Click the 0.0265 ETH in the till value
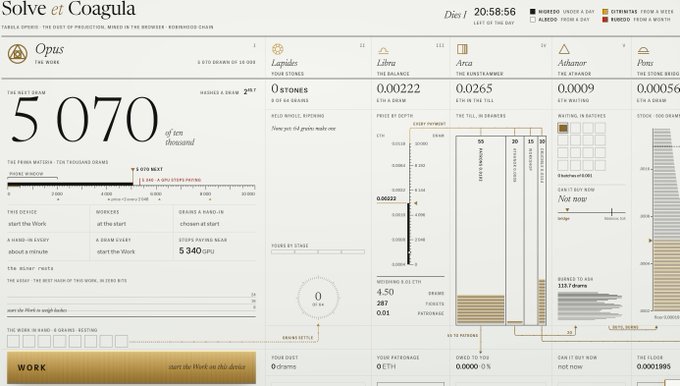The width and height of the screenshot is (680, 386). (x=474, y=88)
